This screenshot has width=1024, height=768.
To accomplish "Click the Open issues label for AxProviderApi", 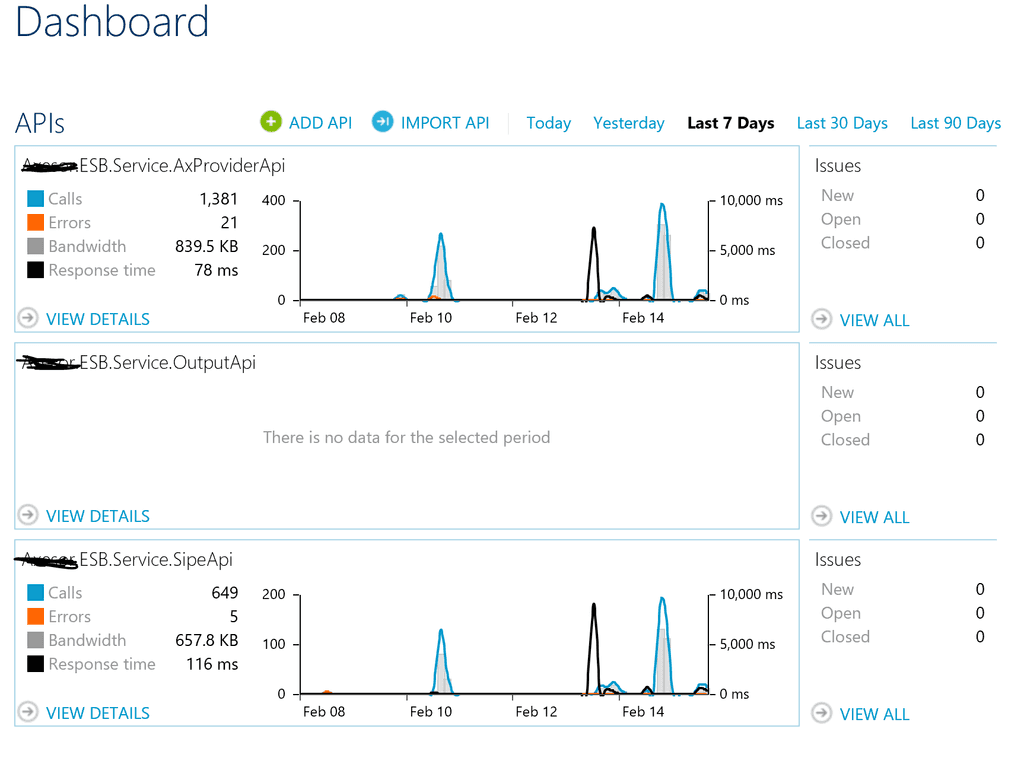I will click(x=841, y=219).
